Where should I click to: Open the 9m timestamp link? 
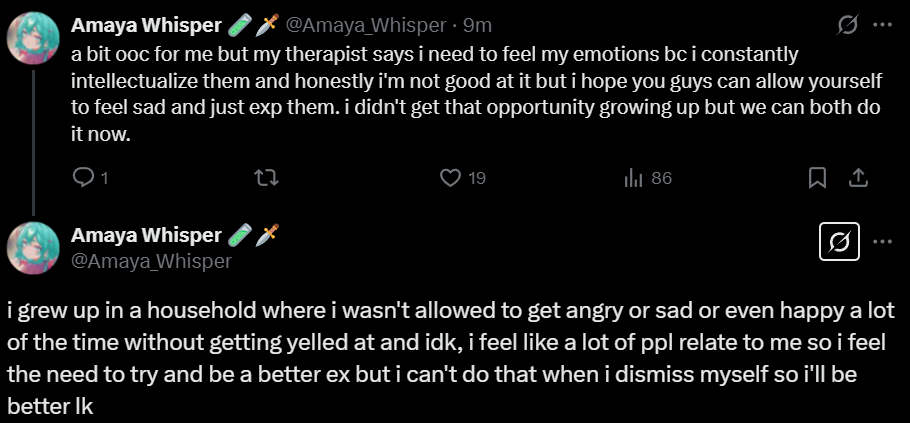coord(477,25)
